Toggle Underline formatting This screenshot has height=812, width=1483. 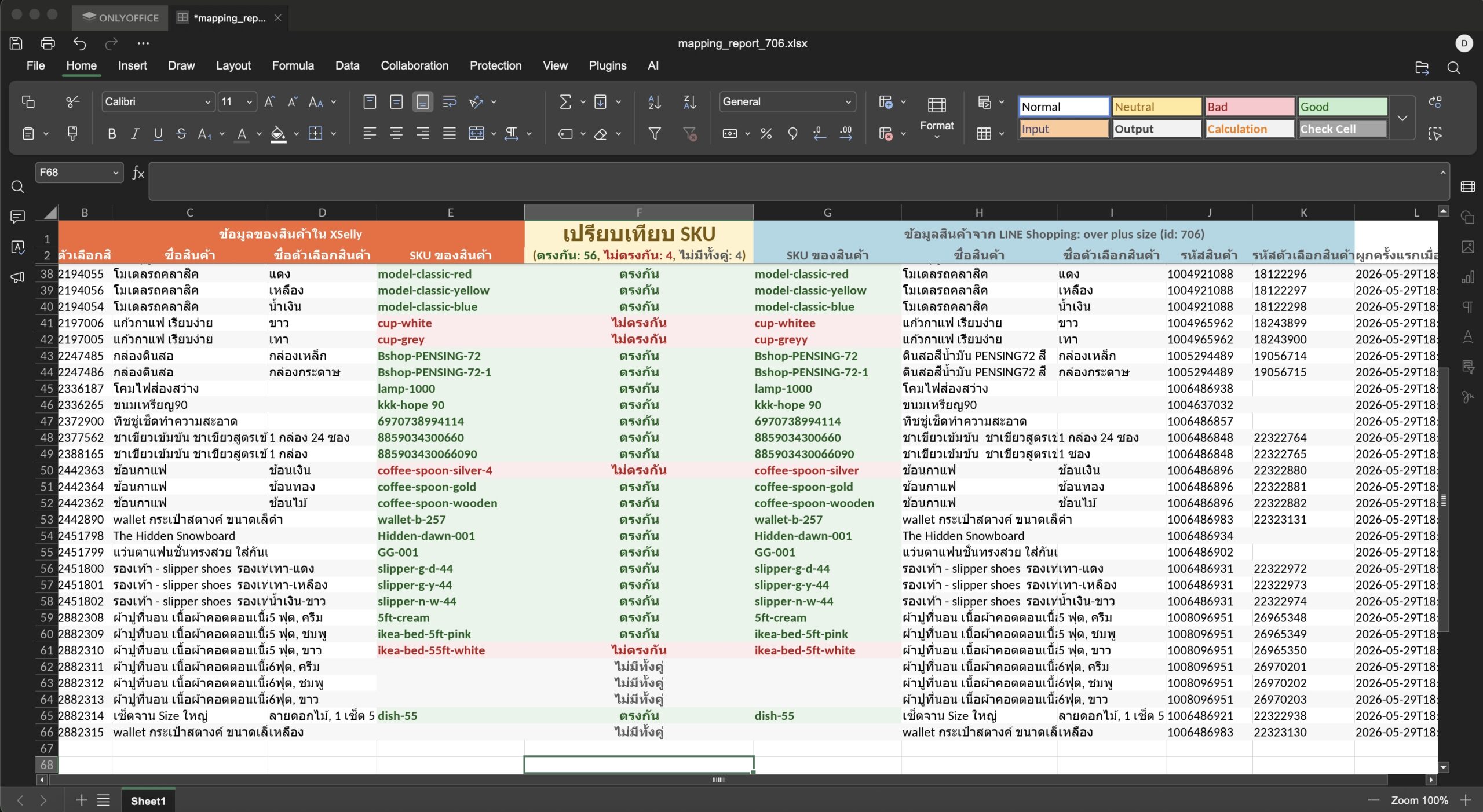[x=158, y=134]
